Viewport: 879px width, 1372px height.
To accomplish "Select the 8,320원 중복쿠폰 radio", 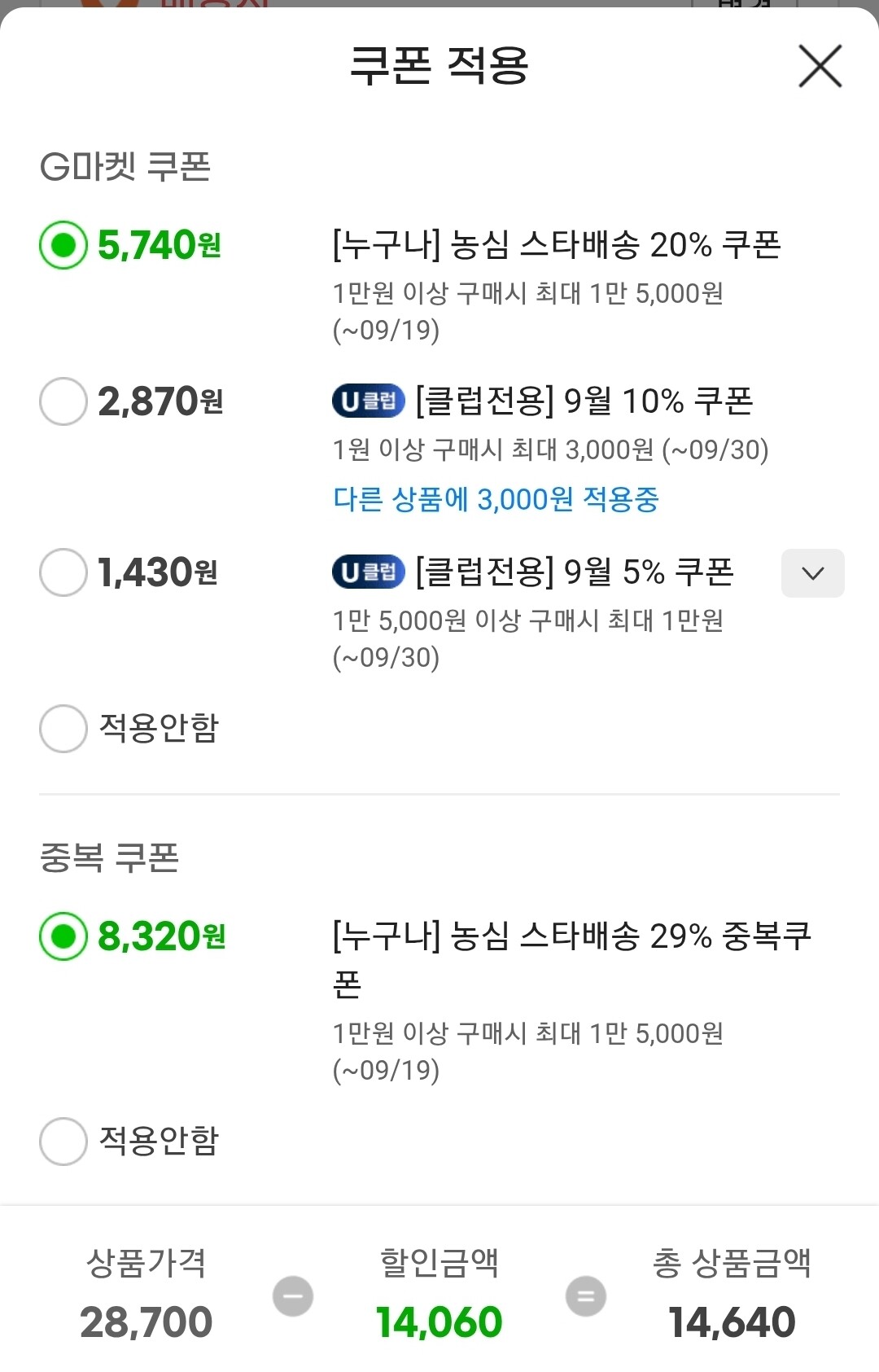I will click(x=63, y=936).
